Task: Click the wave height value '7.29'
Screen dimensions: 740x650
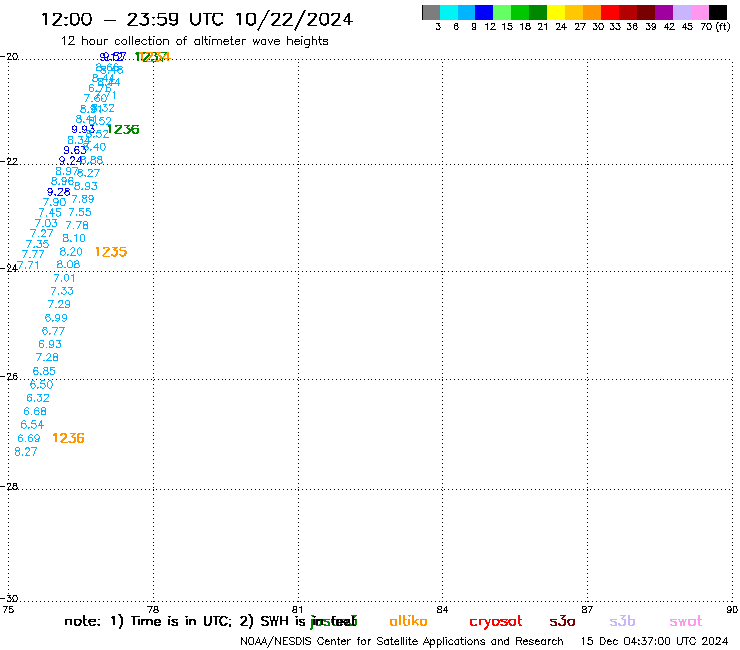Action: pos(59,304)
